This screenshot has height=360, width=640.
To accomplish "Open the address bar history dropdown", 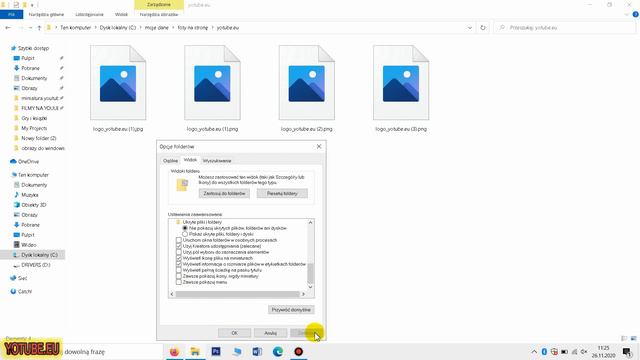I will [470, 28].
